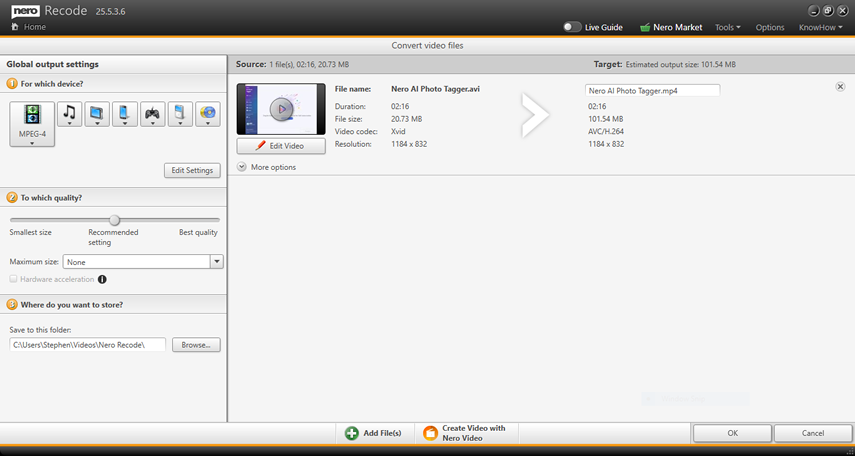
Task: Click the Recommended setting label
Action: (x=113, y=237)
